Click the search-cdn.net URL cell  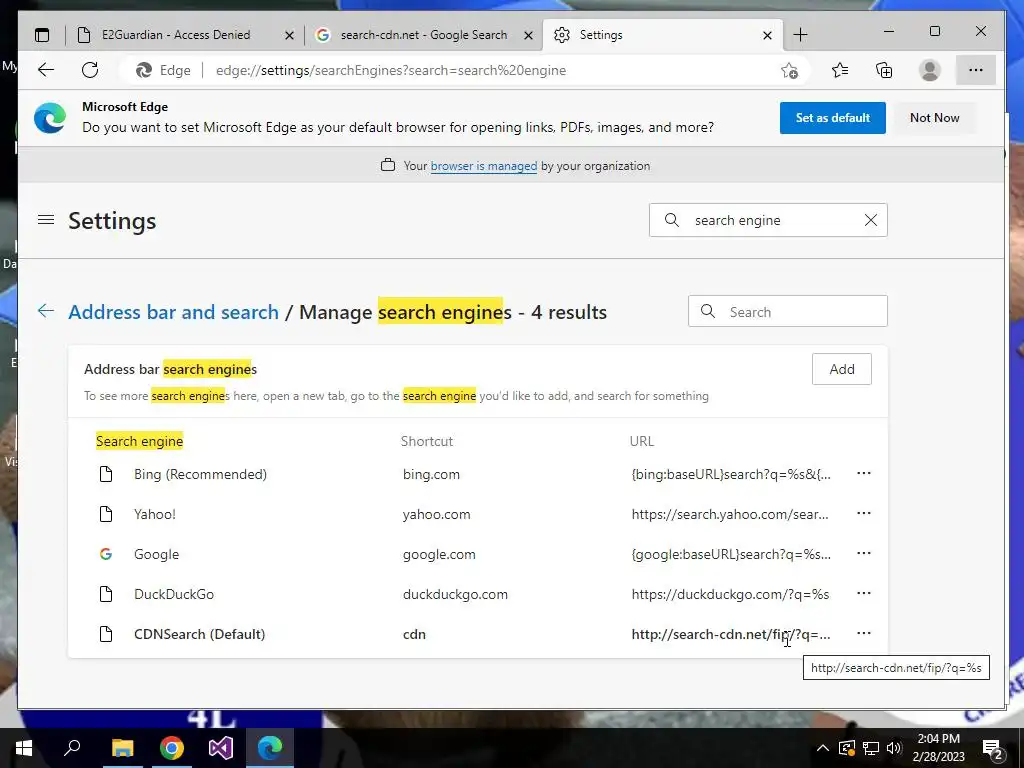pyautogui.click(x=731, y=634)
